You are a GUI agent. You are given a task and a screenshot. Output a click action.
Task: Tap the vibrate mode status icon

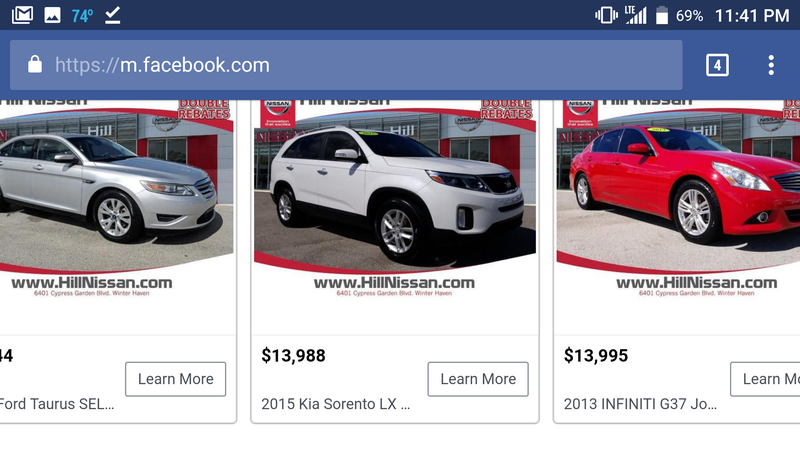click(606, 15)
